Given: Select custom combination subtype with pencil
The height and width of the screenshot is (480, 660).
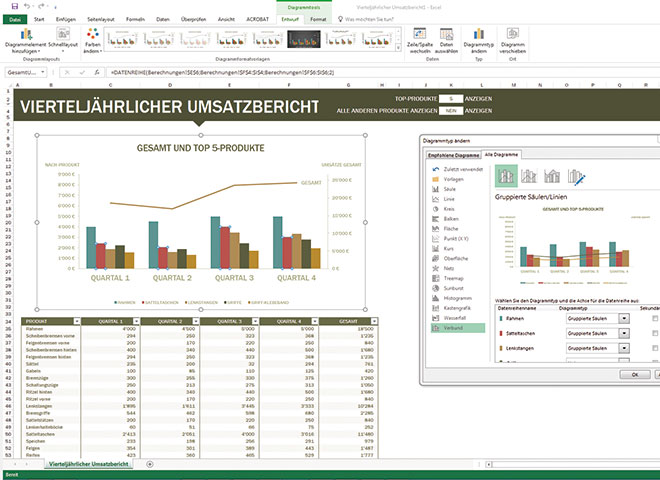Looking at the screenshot, I should pyautogui.click(x=576, y=176).
